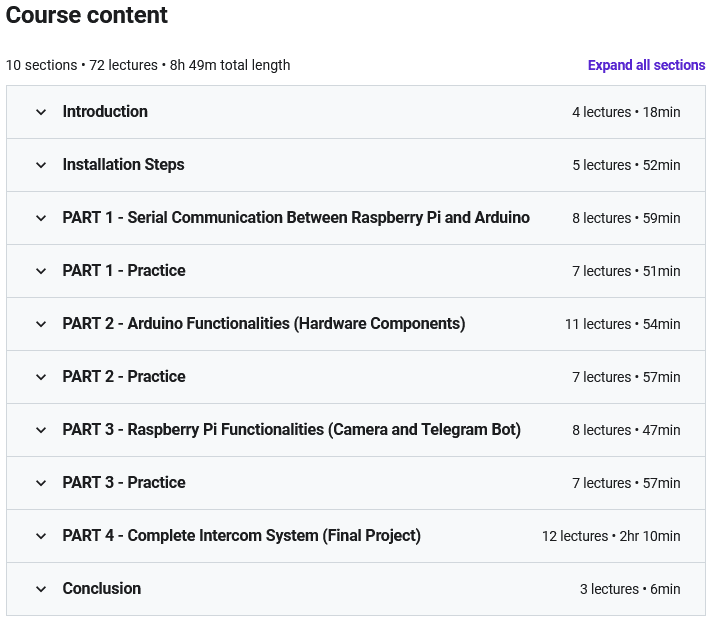The width and height of the screenshot is (712, 624).
Task: Click chevron next to PART 2 - Arduino Functionalities
Action: (41, 324)
